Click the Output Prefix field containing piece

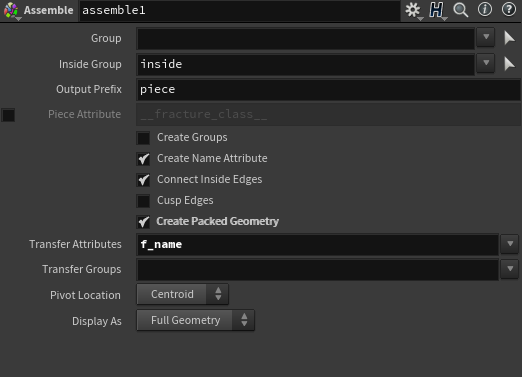pyautogui.click(x=329, y=89)
